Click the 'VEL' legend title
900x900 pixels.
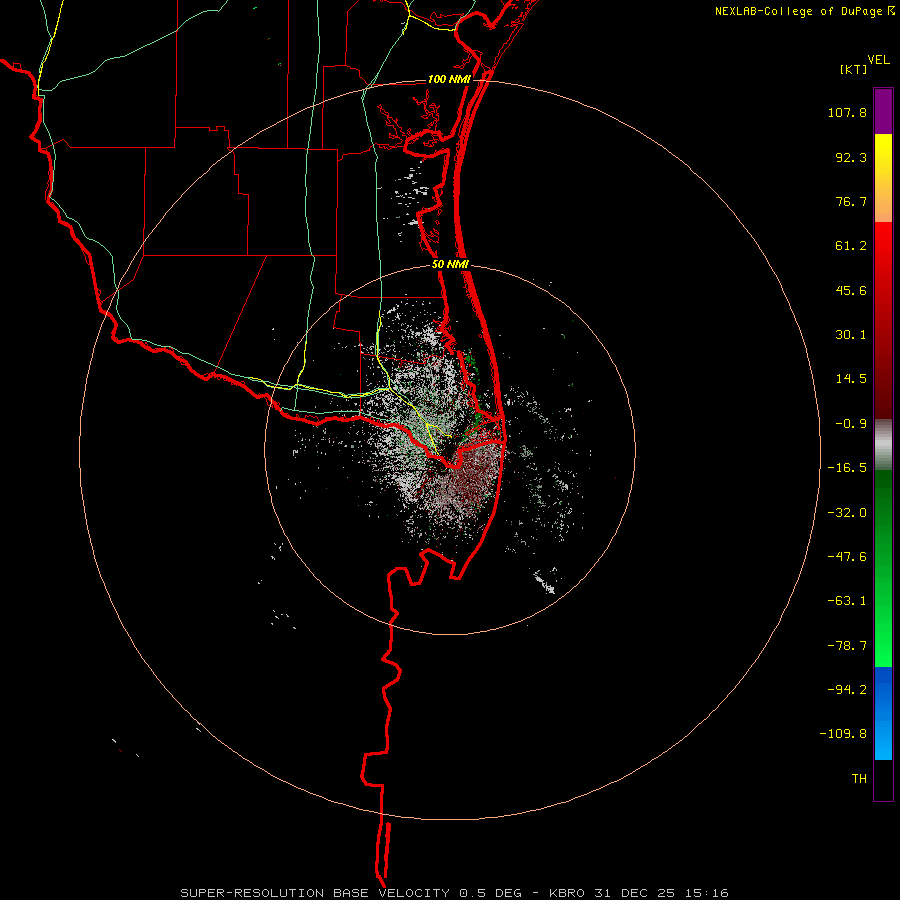pyautogui.click(x=878, y=59)
